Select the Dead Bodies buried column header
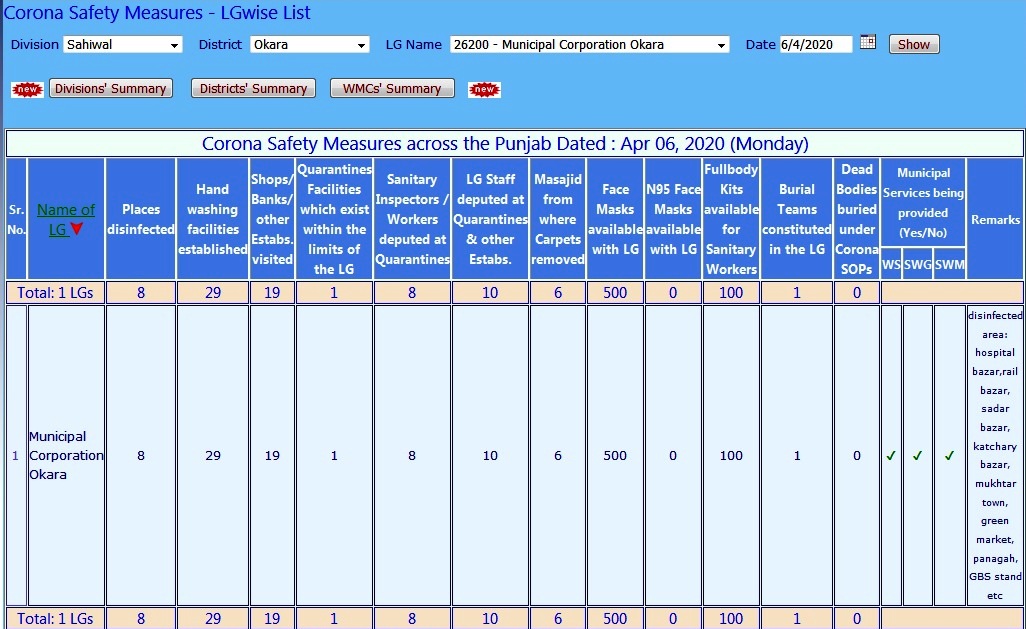Screen dimensions: 1026x629 pos(857,219)
